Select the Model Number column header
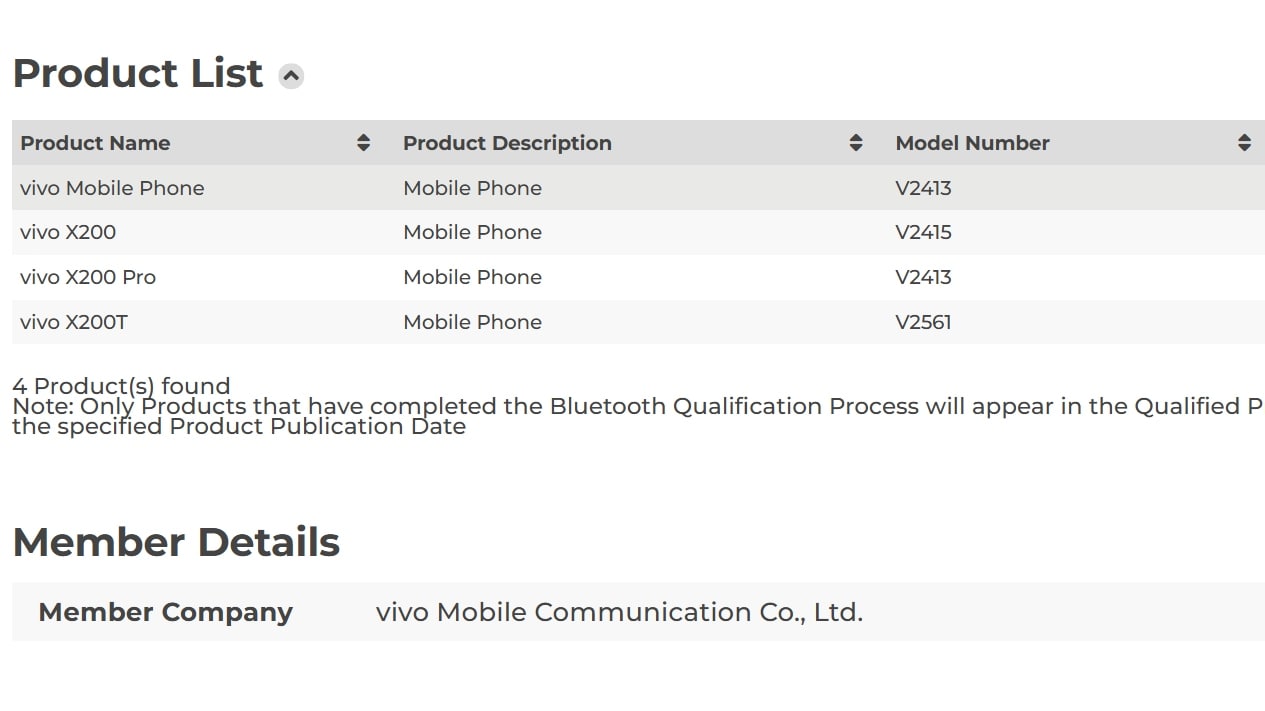 click(x=972, y=142)
